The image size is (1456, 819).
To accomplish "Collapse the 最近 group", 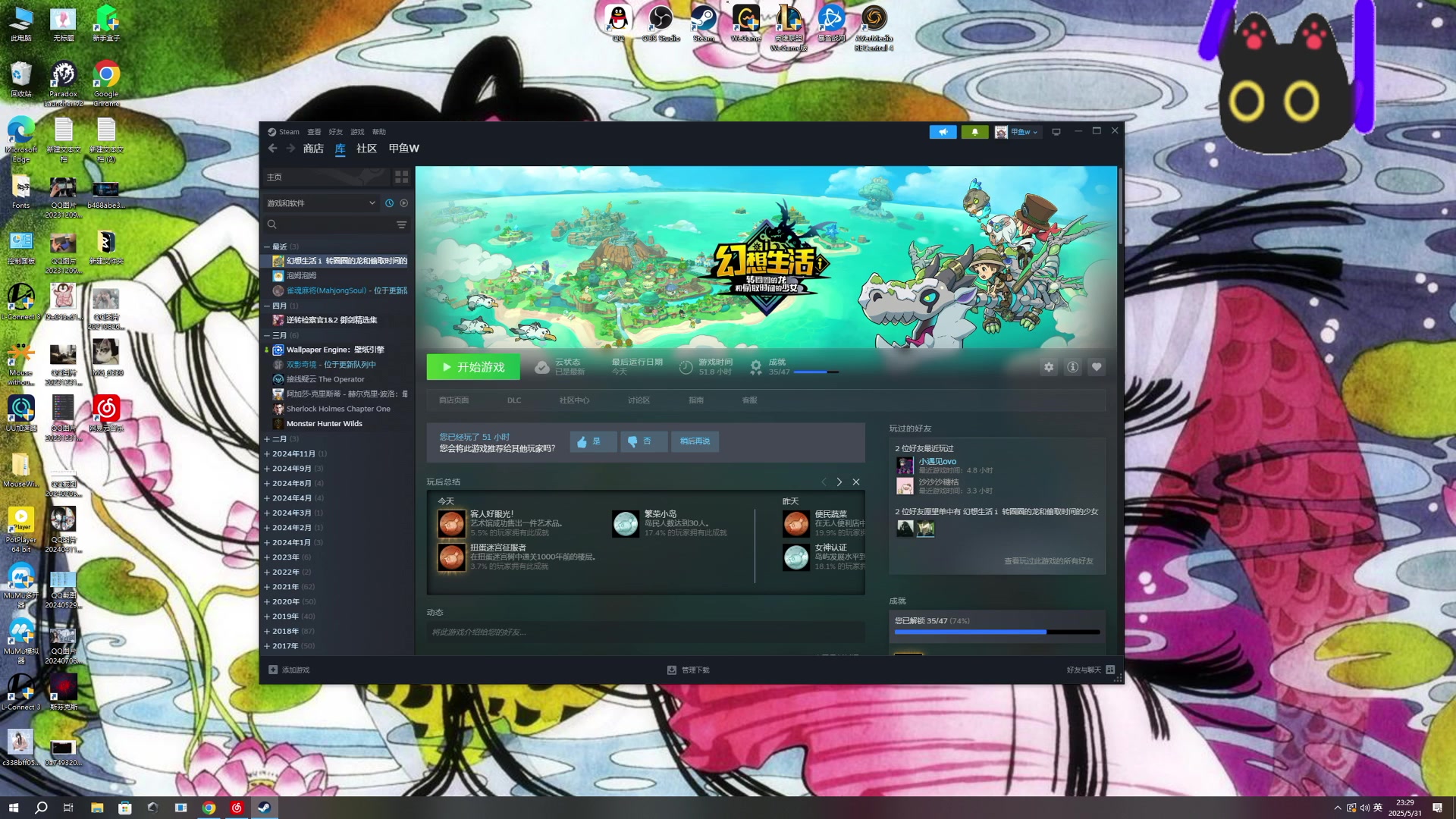I will pyautogui.click(x=267, y=246).
